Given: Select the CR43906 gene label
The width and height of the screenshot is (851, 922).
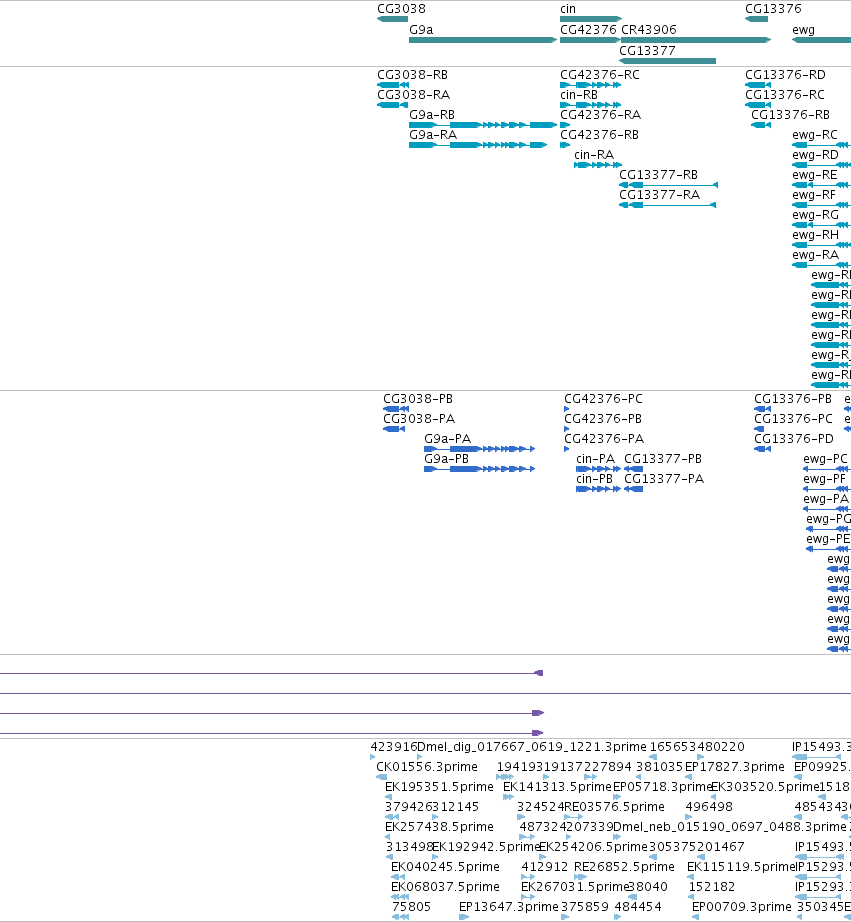Looking at the screenshot, I should pyautogui.click(x=649, y=30).
